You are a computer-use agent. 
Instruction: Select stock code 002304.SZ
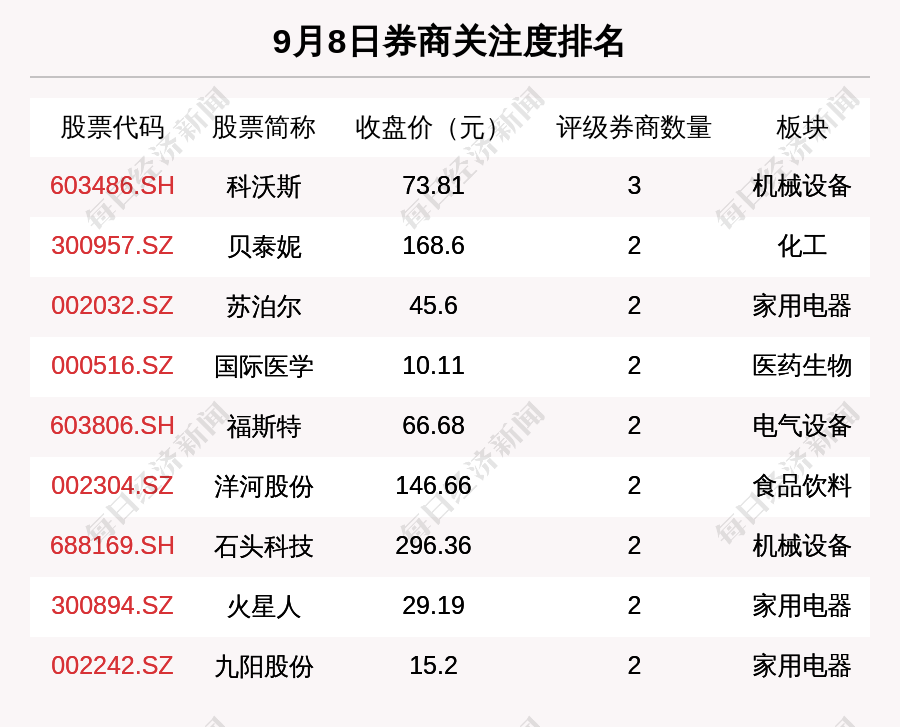pos(112,486)
